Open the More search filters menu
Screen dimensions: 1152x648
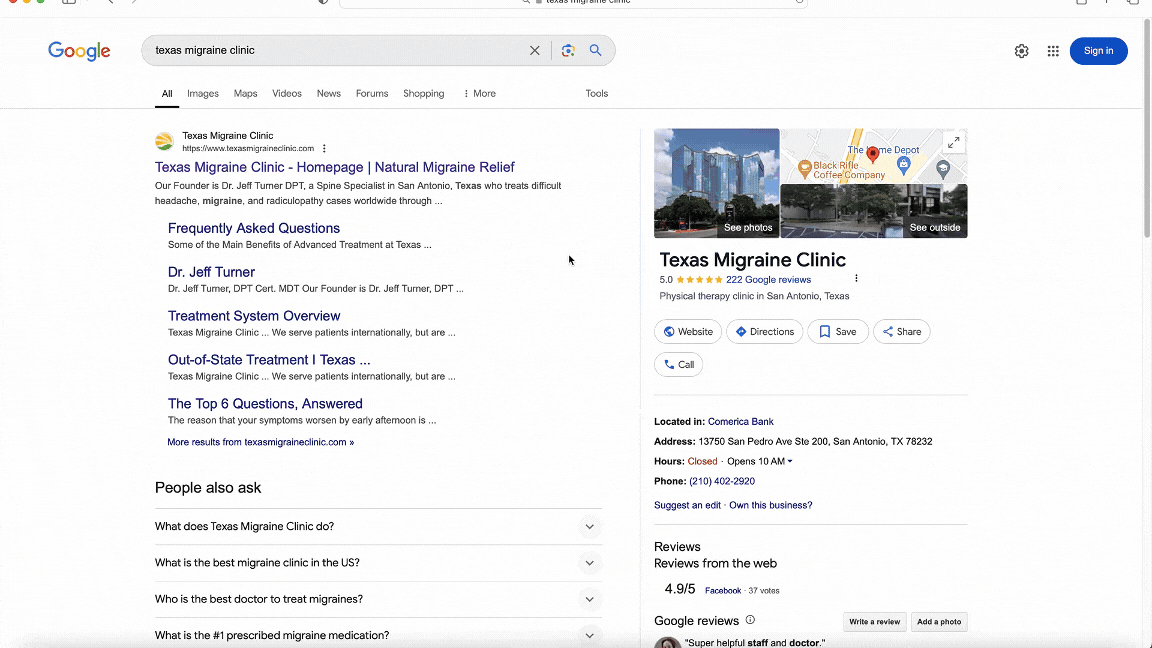(x=479, y=93)
